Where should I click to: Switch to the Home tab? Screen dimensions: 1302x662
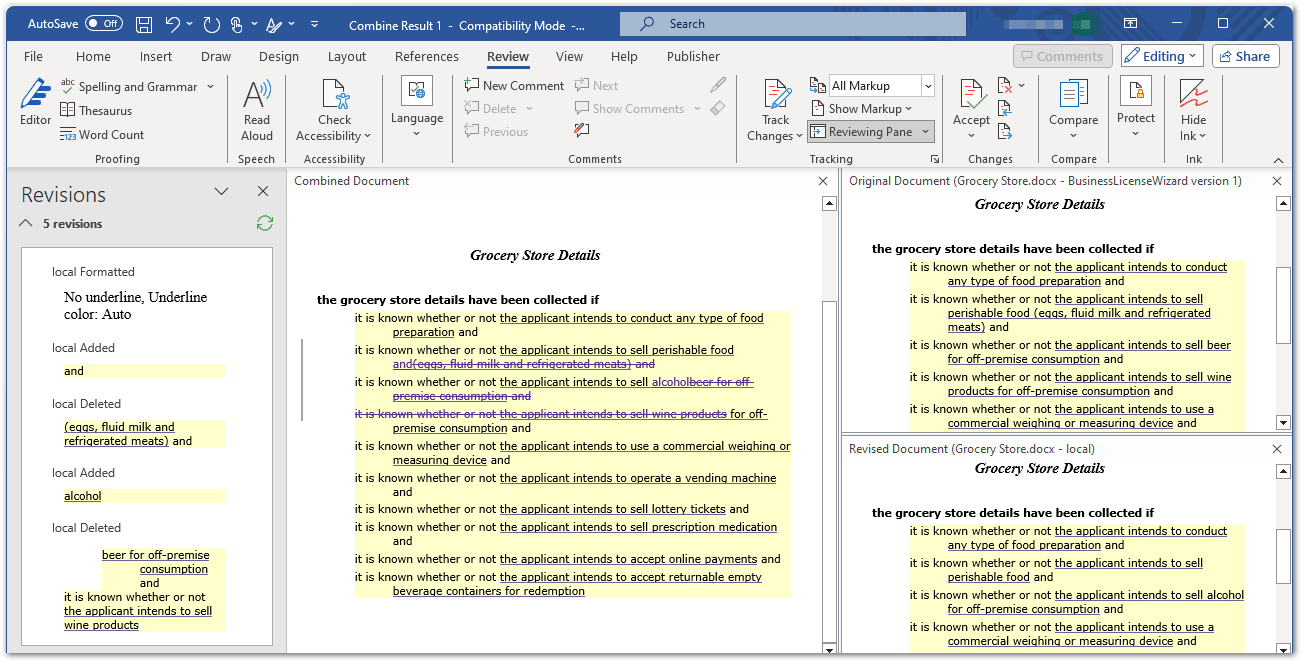[x=93, y=57]
